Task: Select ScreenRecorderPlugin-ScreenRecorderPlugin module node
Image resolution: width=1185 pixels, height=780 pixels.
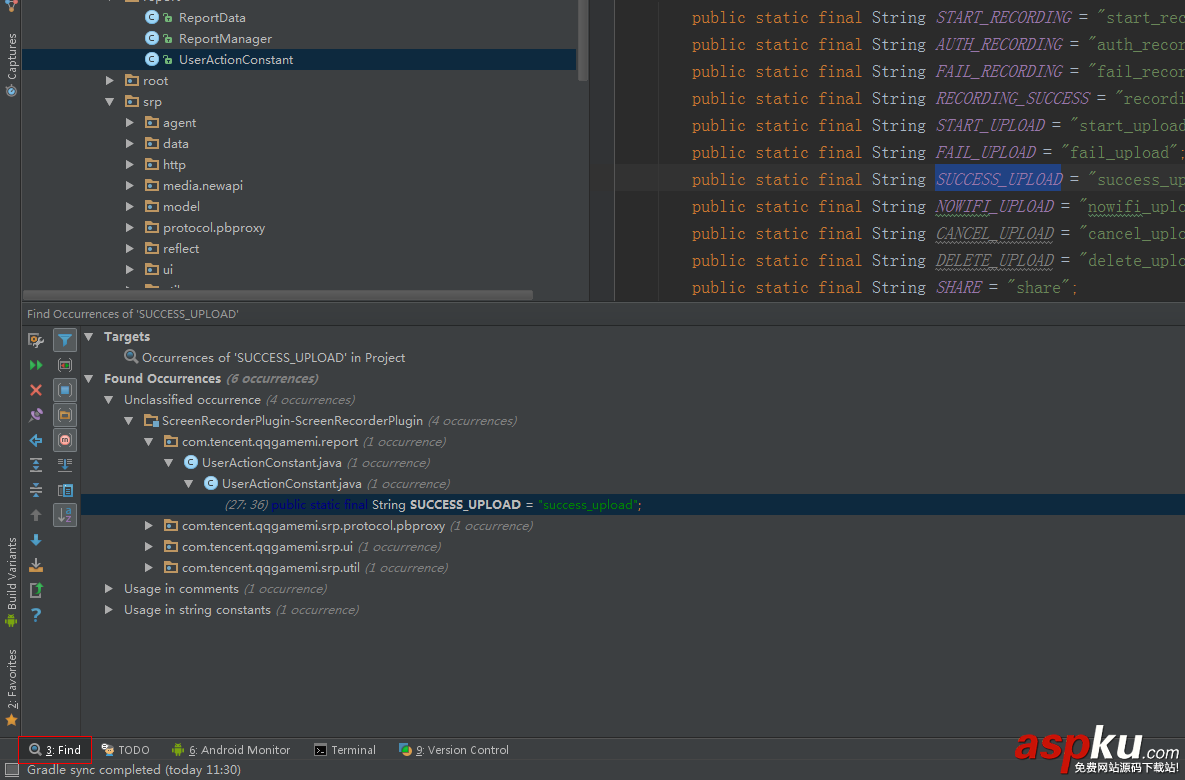Action: coord(292,420)
